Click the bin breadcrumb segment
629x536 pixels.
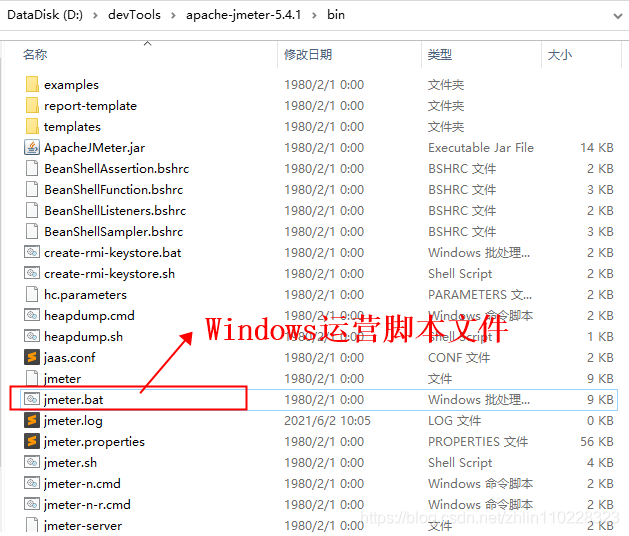(x=336, y=15)
